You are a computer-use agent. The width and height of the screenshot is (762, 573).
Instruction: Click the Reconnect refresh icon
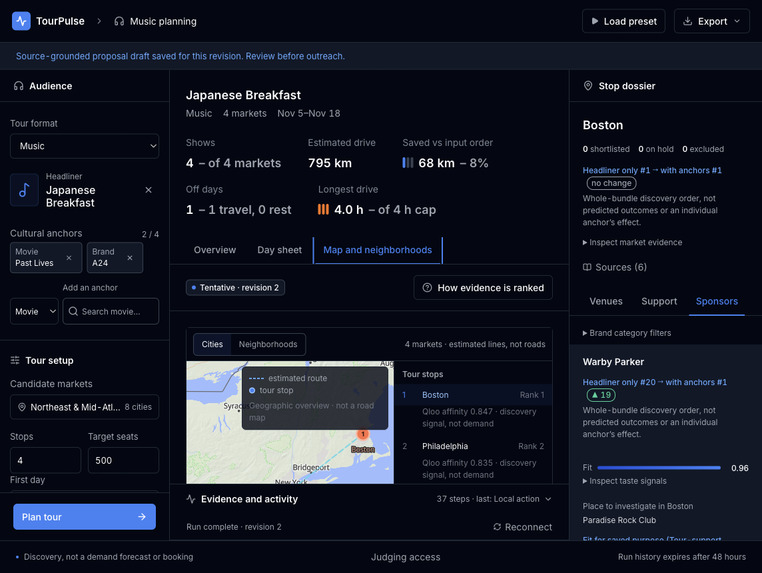tap(497, 527)
